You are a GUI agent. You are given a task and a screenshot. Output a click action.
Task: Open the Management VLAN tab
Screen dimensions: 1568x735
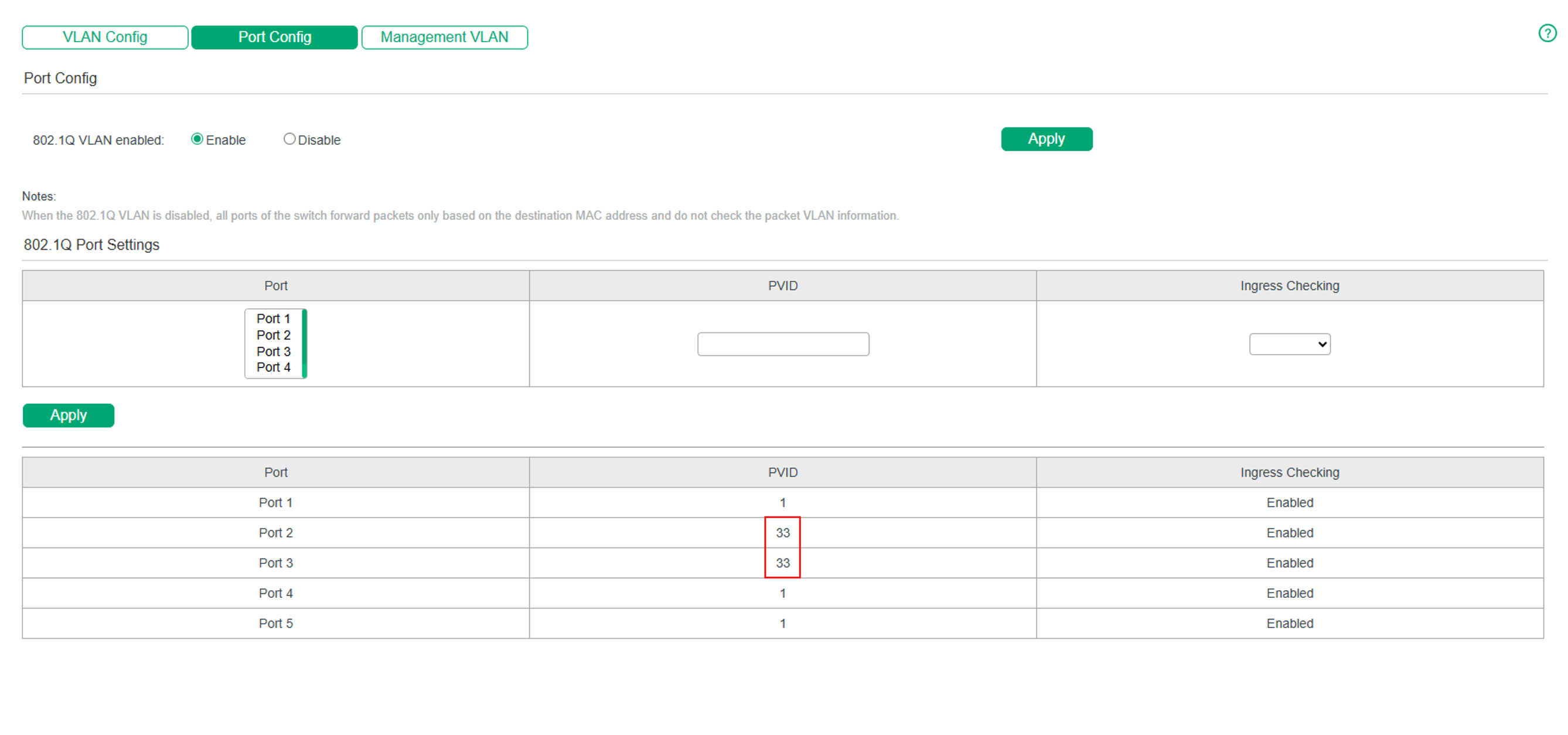coord(444,37)
